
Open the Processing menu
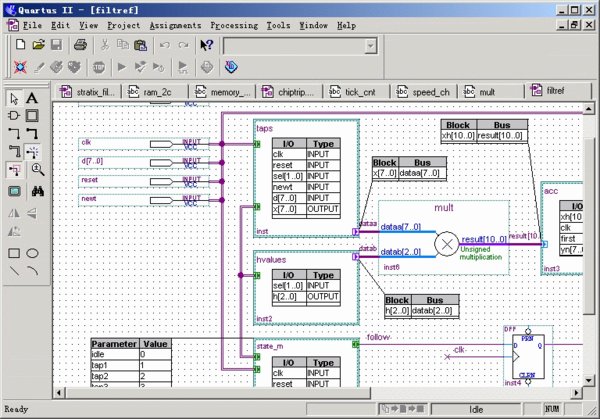[x=234, y=26]
